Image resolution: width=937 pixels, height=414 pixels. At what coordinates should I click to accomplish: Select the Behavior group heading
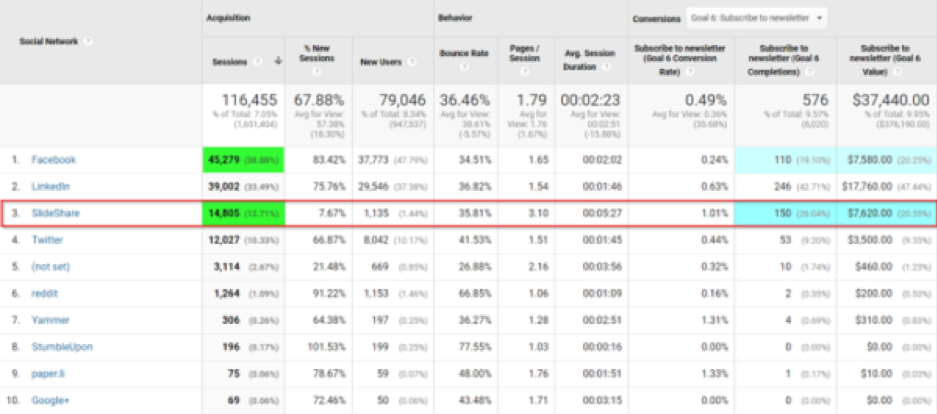click(x=455, y=18)
